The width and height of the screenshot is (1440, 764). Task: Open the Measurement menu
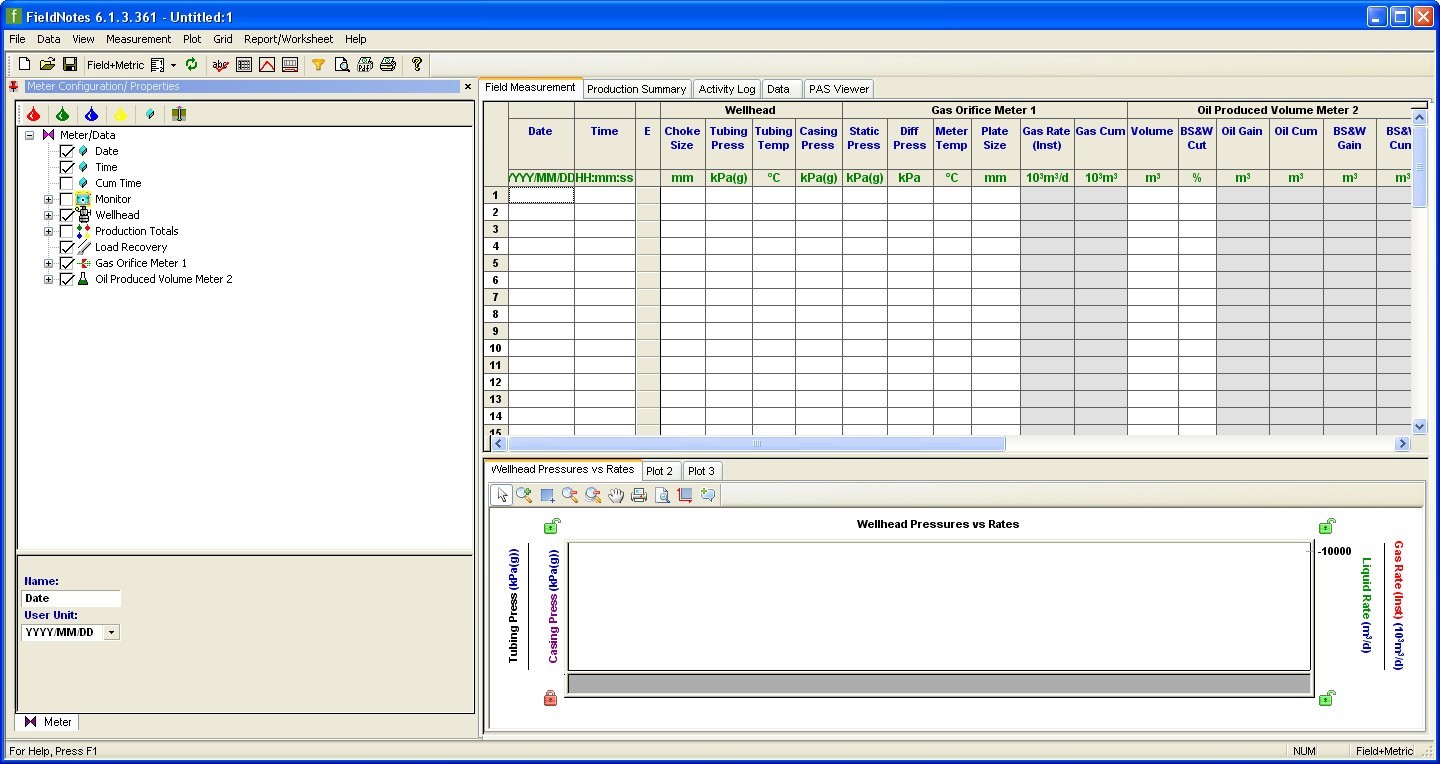pyautogui.click(x=138, y=39)
